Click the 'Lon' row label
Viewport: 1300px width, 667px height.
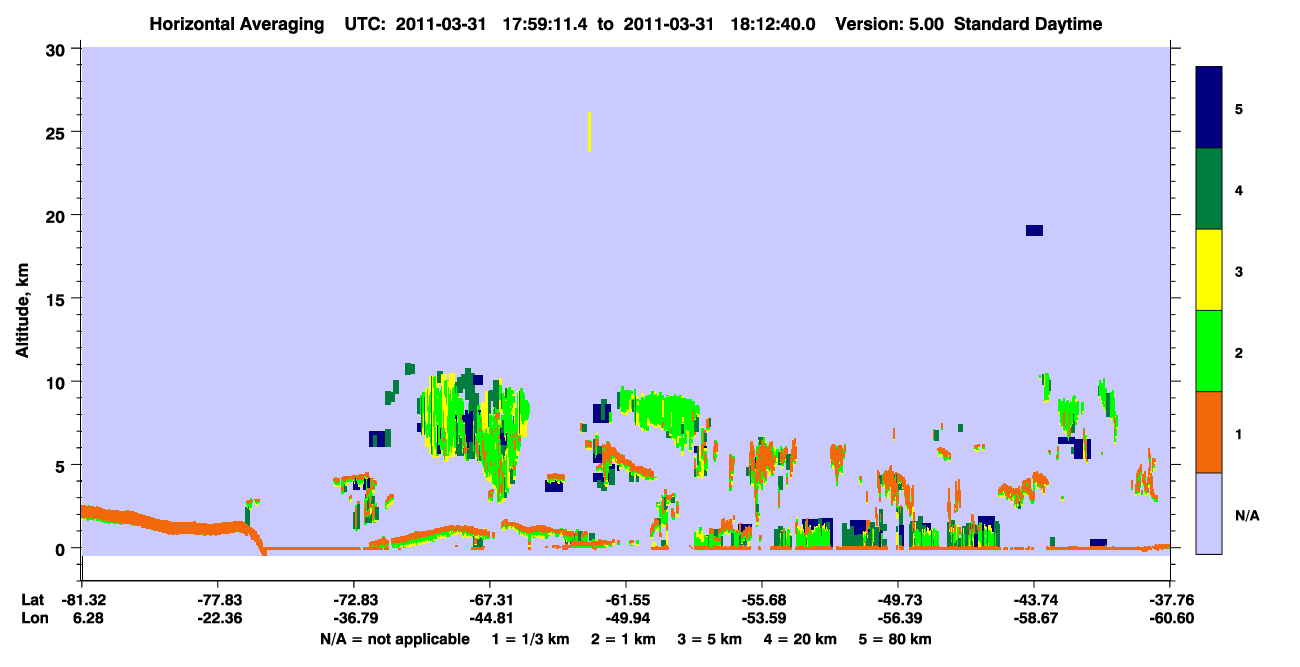point(33,618)
